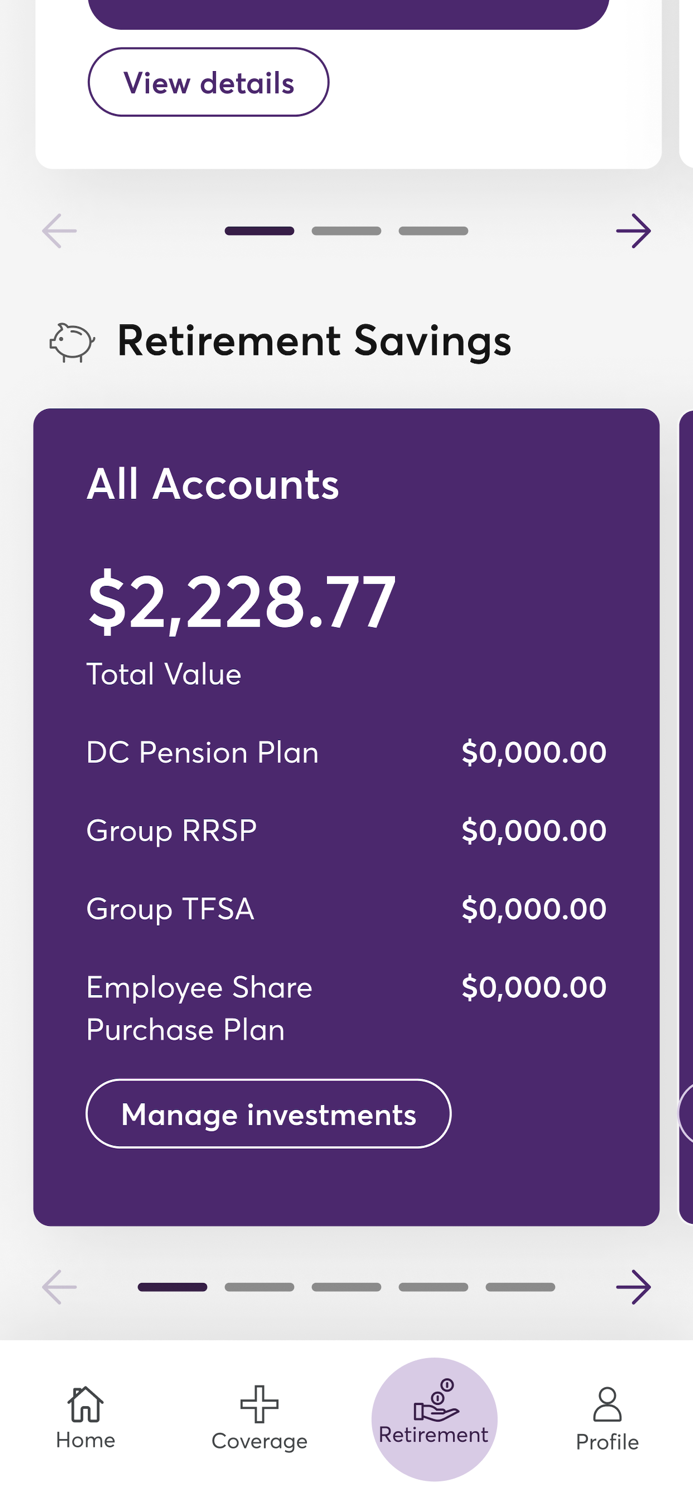Screen dimensions: 693x1500
Task: Select the Coverage plus icon
Action: pyautogui.click(x=259, y=1403)
